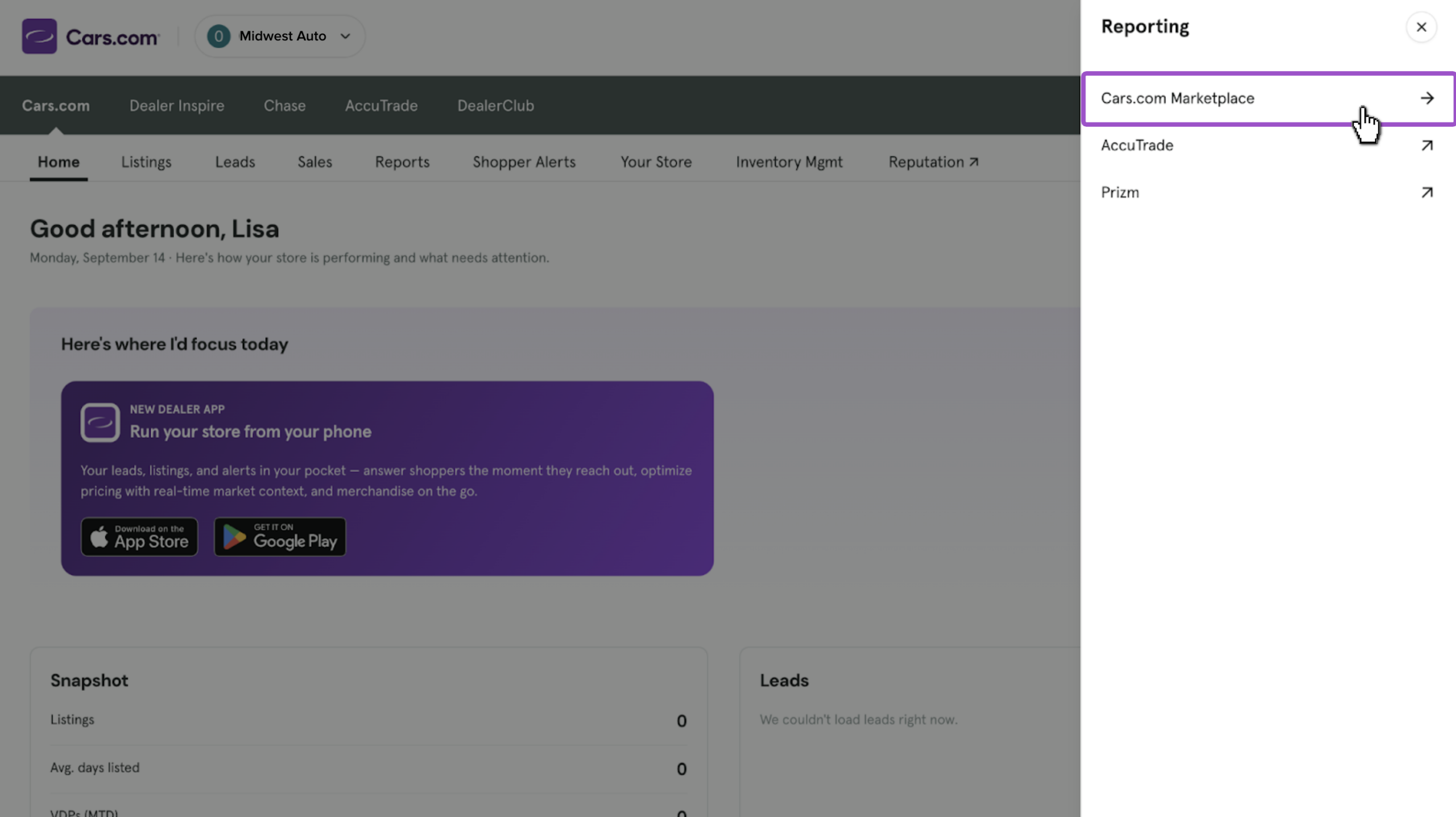Screen dimensions: 1456x817
Task: Click the external link arrow beside Prizm
Action: (1426, 193)
